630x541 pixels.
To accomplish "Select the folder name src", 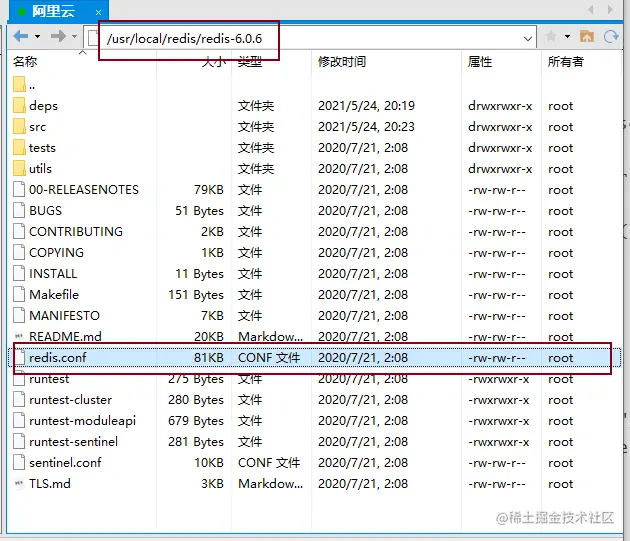I will (37, 127).
